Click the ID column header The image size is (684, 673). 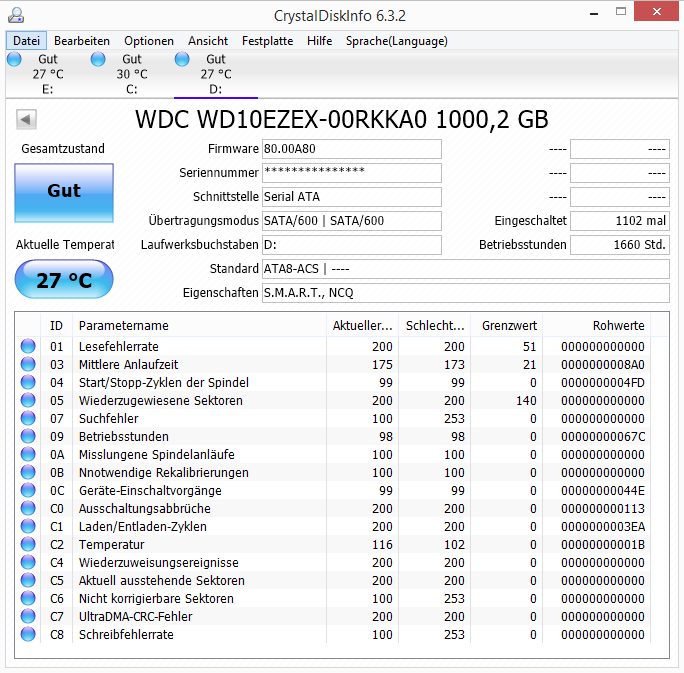point(56,325)
